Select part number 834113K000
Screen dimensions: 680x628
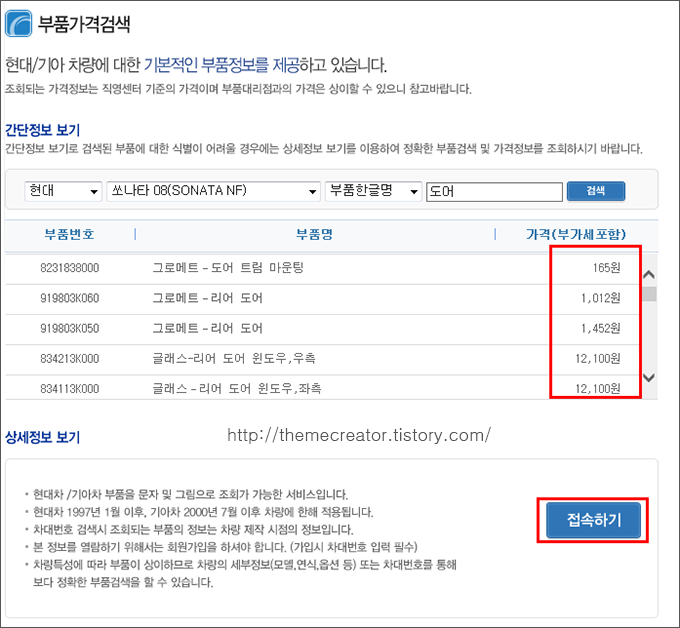[x=70, y=389]
